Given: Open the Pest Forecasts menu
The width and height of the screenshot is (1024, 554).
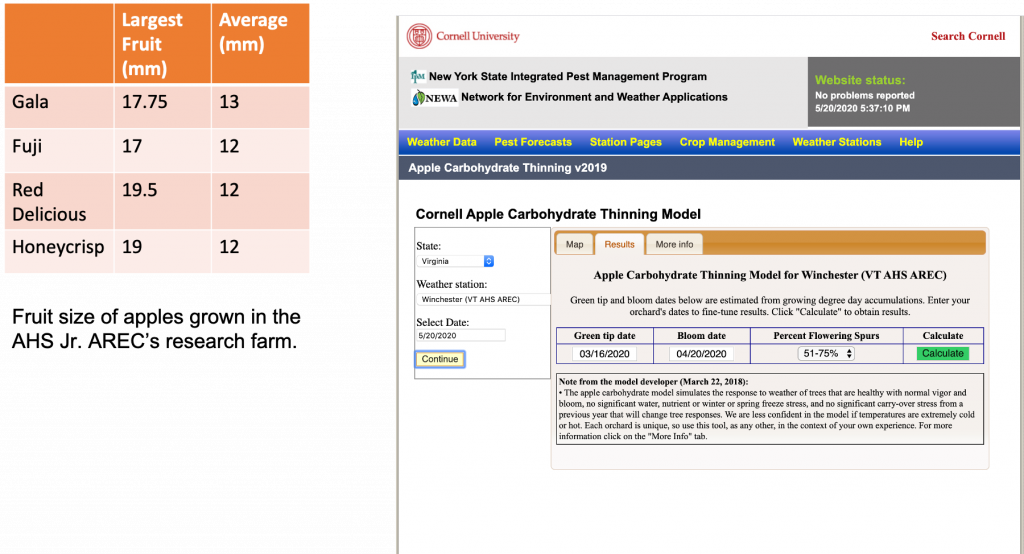Looking at the screenshot, I should [533, 142].
